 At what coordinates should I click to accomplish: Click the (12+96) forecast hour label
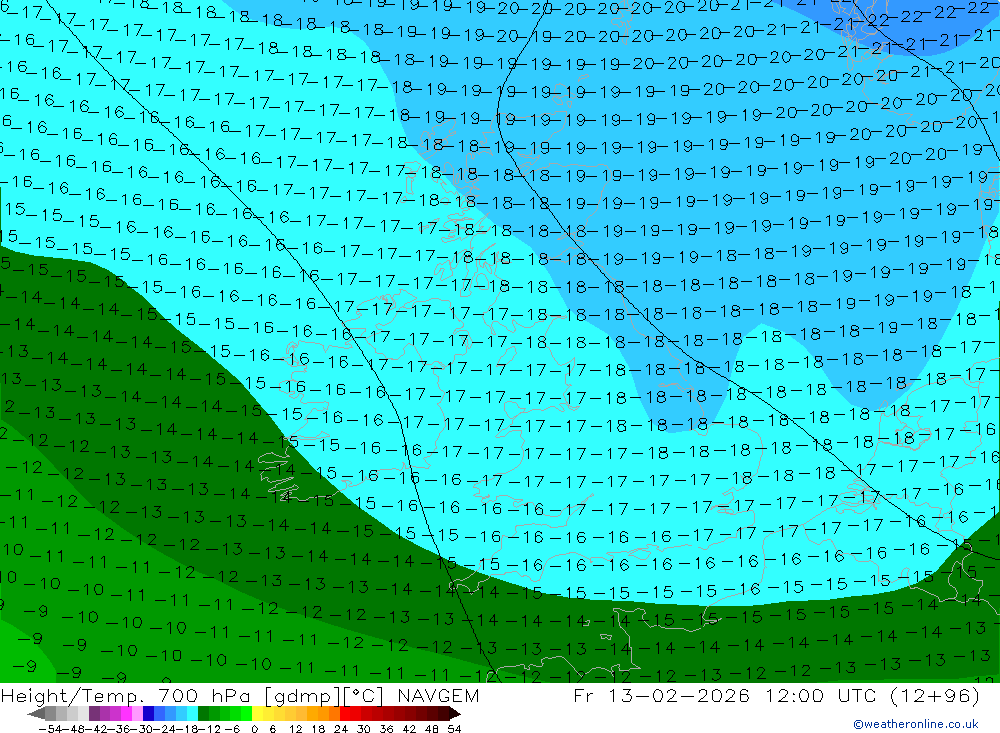tap(934, 696)
